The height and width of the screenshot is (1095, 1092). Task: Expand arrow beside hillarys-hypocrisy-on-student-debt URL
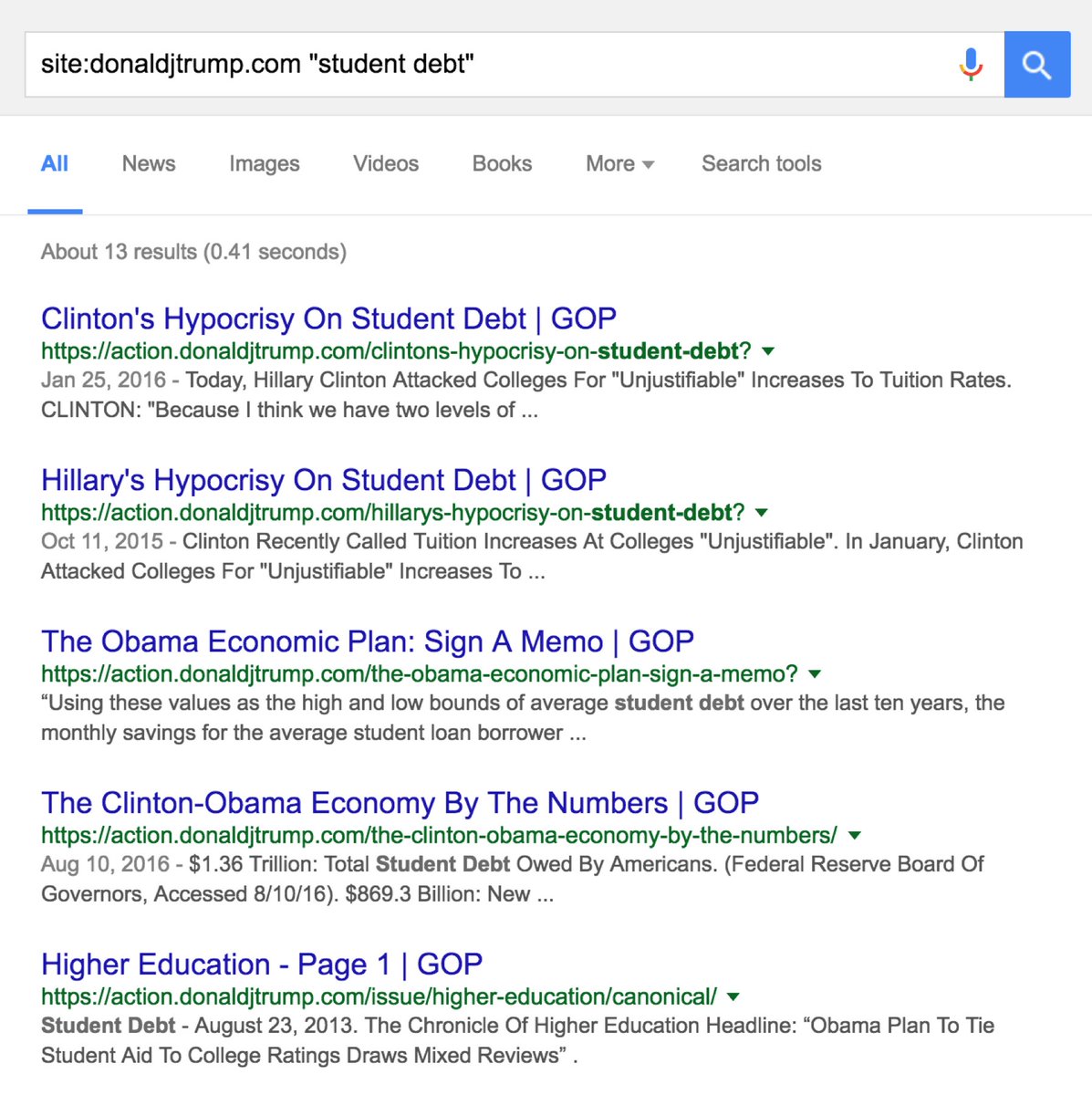click(762, 513)
